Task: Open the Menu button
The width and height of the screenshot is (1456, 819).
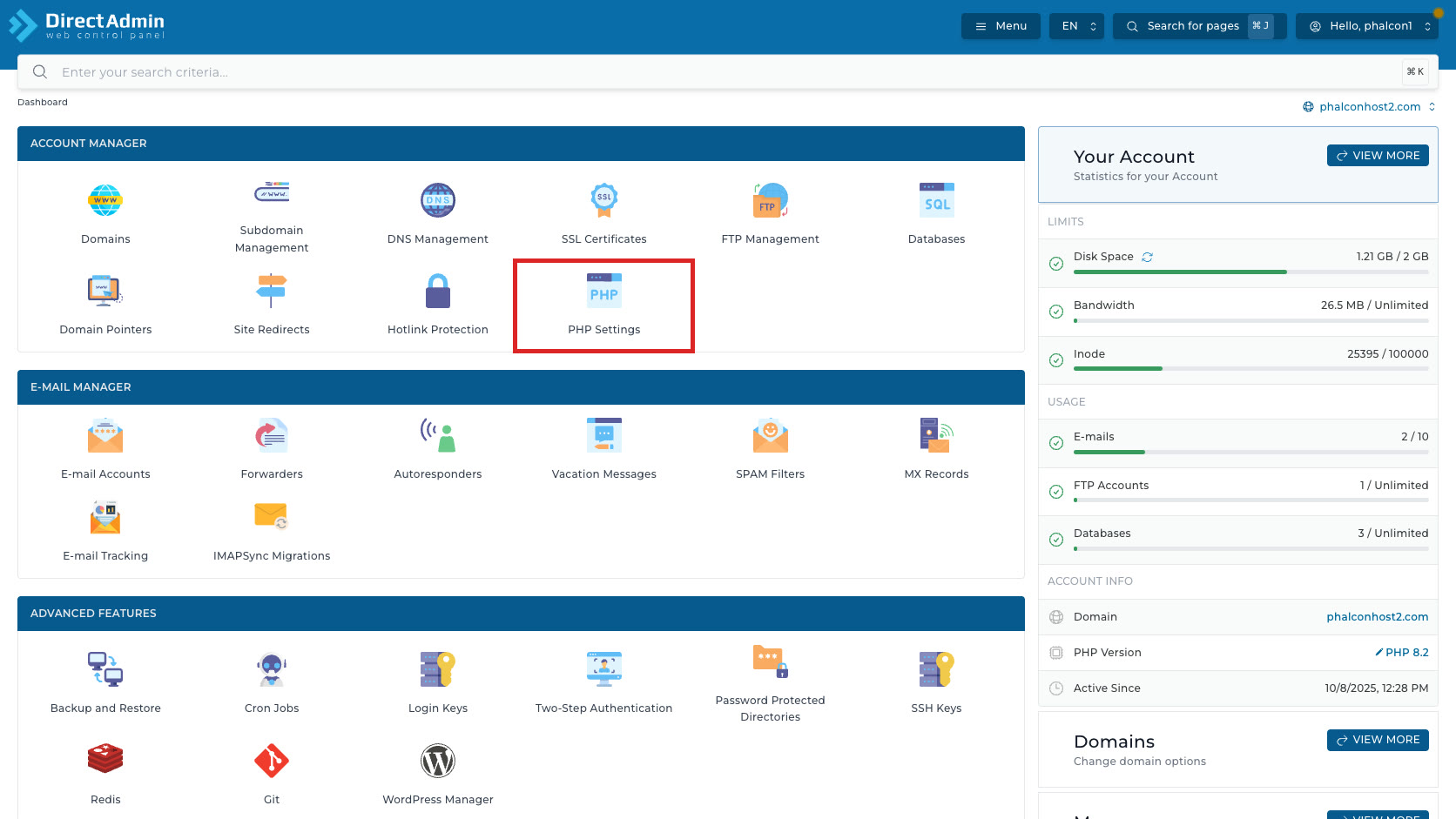Action: [1001, 26]
